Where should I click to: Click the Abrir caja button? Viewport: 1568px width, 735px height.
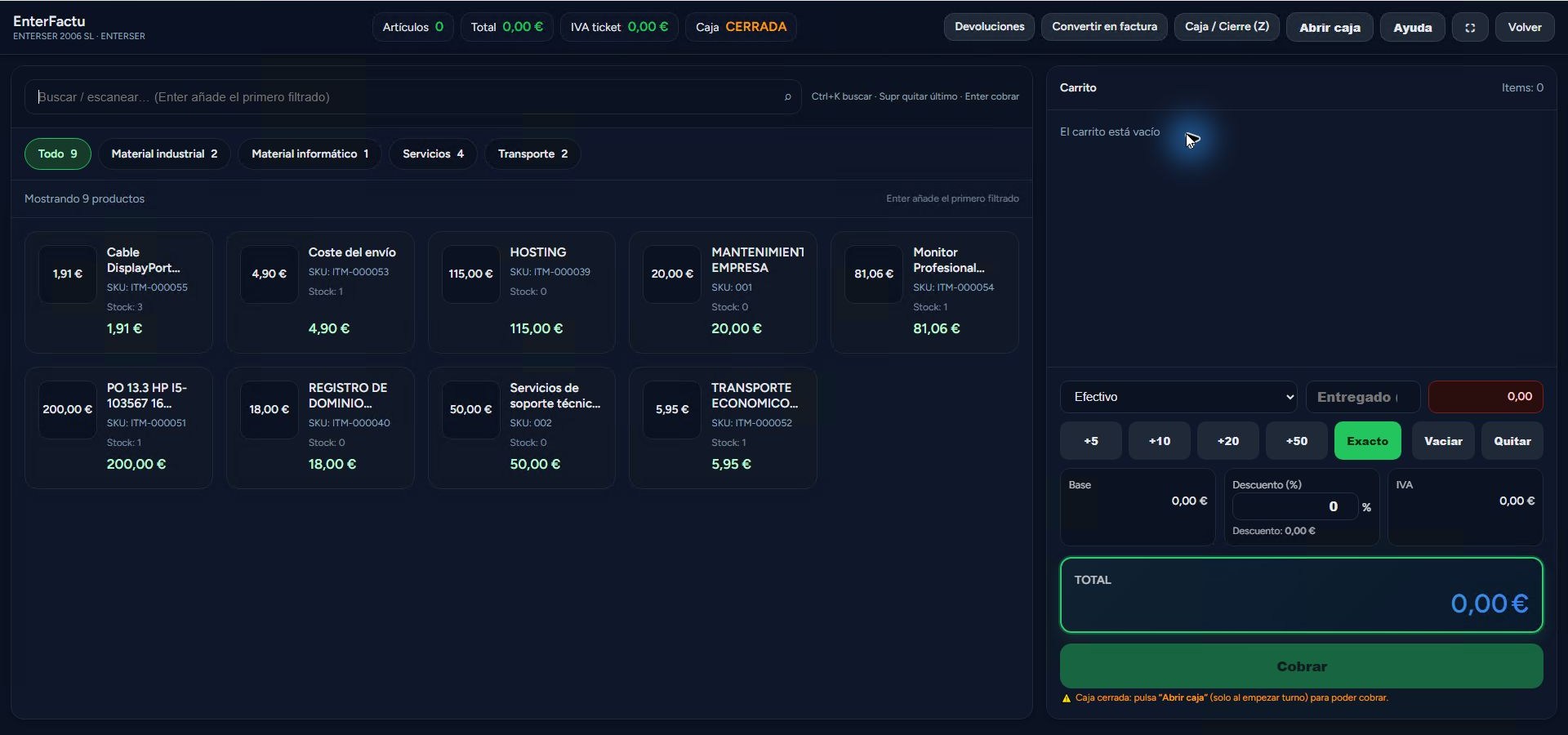1330,27
